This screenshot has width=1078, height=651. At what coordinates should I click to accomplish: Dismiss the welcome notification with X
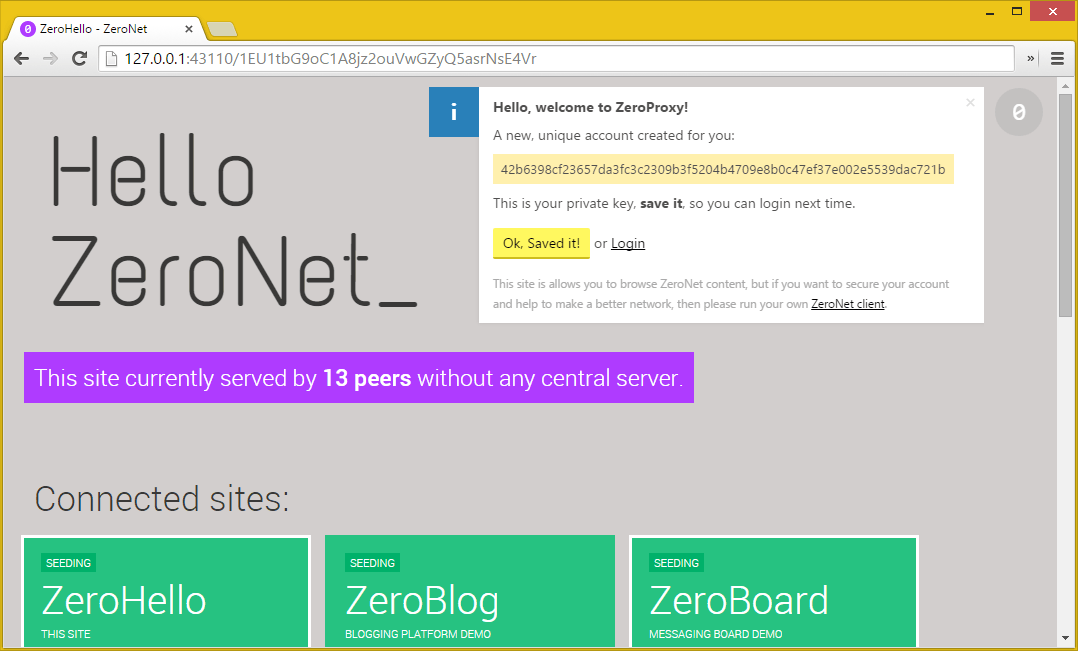pyautogui.click(x=970, y=102)
